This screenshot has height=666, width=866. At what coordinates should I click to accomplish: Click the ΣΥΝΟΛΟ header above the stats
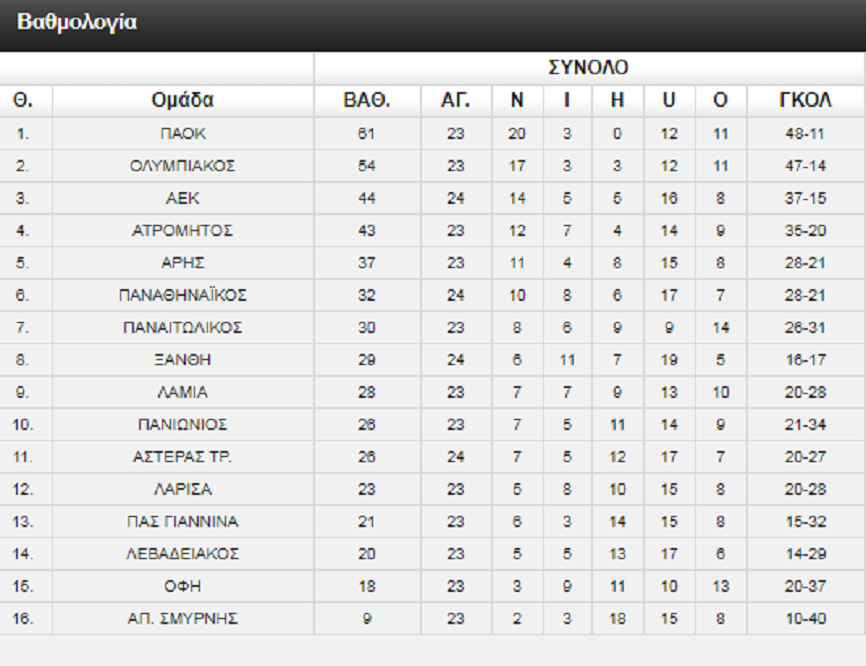pos(589,68)
